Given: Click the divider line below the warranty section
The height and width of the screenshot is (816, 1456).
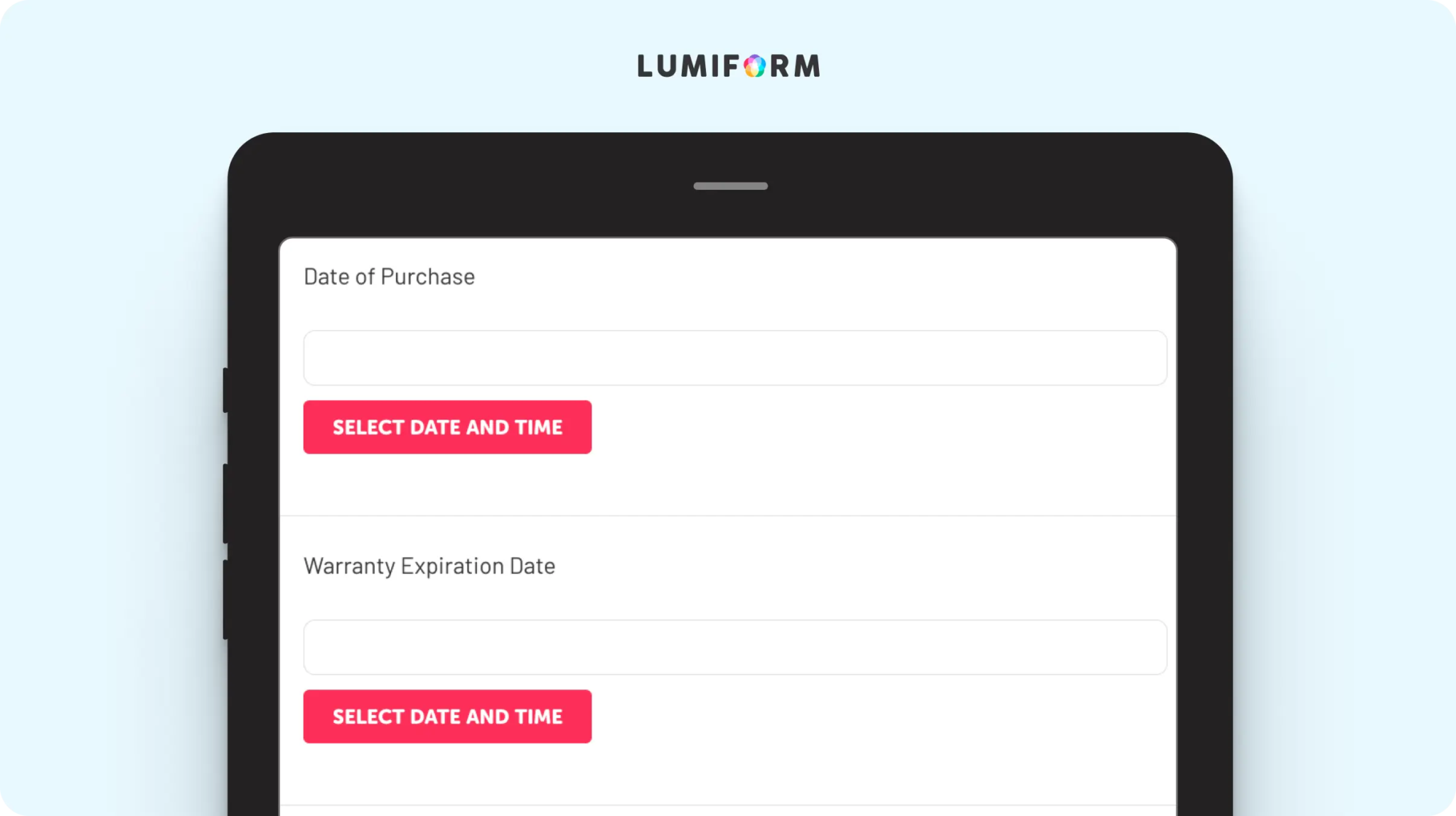Looking at the screenshot, I should click(x=728, y=805).
